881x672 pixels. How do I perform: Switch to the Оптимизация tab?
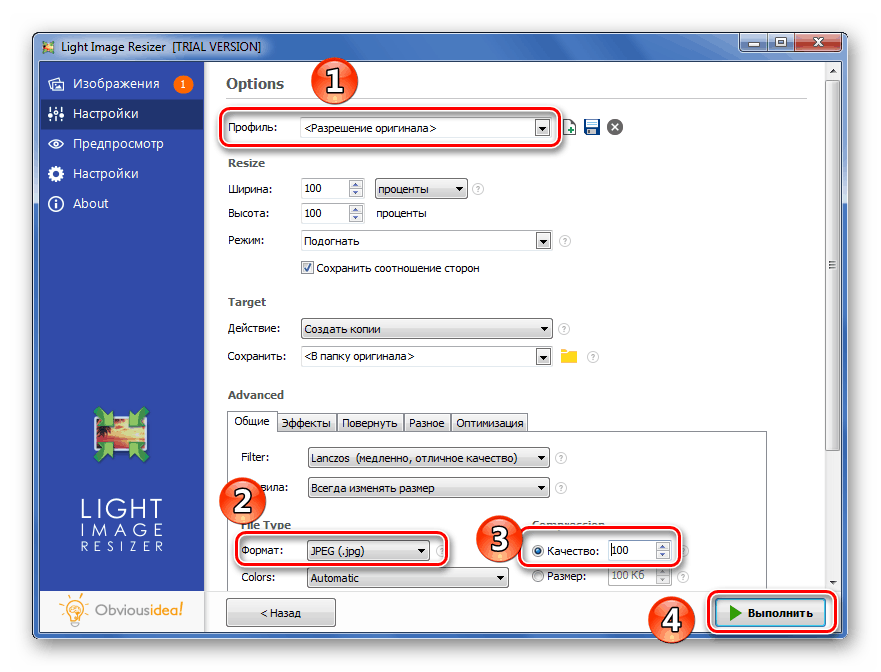coord(489,423)
